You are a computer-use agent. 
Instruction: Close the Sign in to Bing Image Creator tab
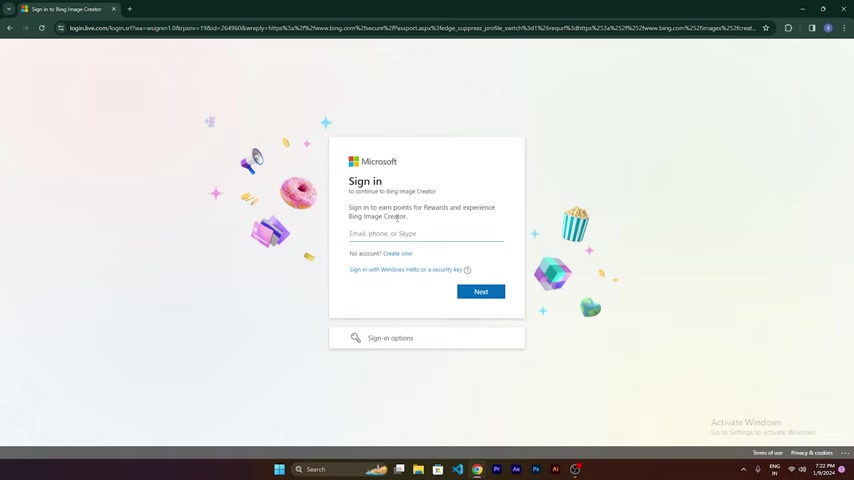(x=113, y=9)
